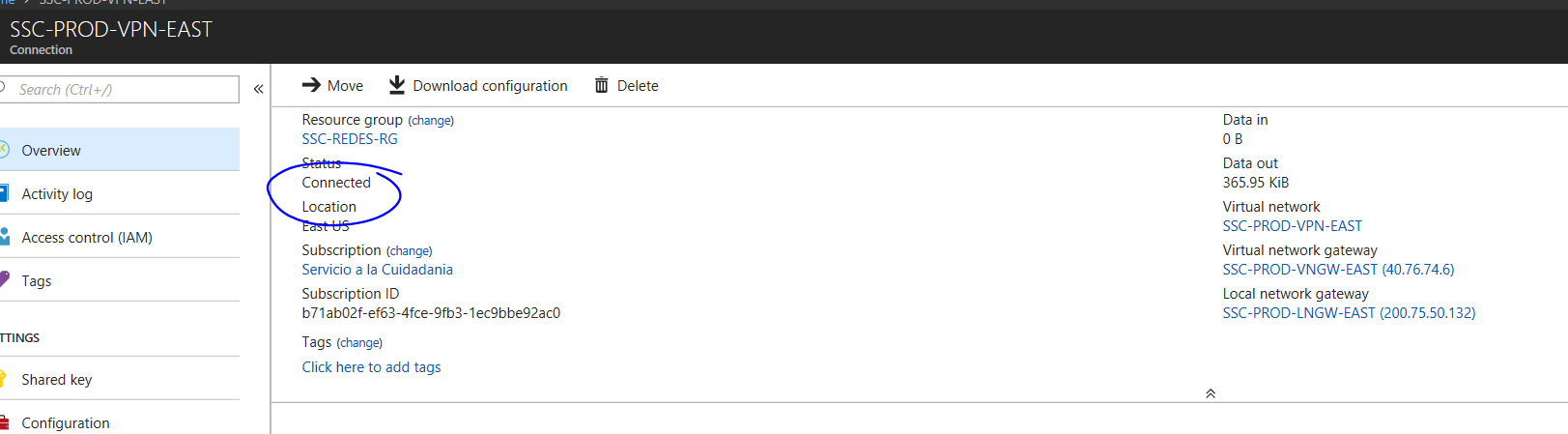Open the Shared key settings
The width and height of the screenshot is (1568, 434).
point(120,379)
